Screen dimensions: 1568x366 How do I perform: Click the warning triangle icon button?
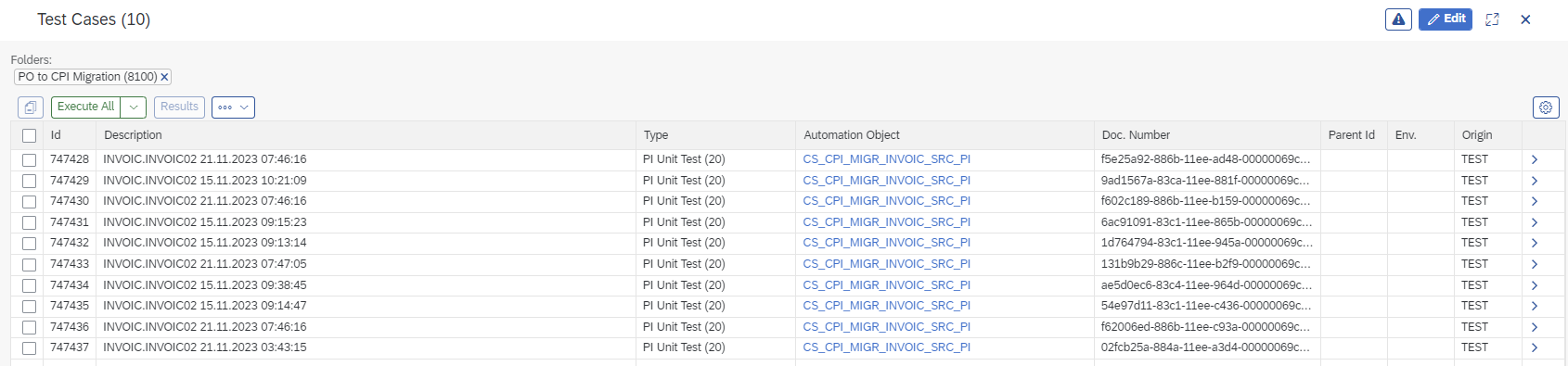[1398, 19]
